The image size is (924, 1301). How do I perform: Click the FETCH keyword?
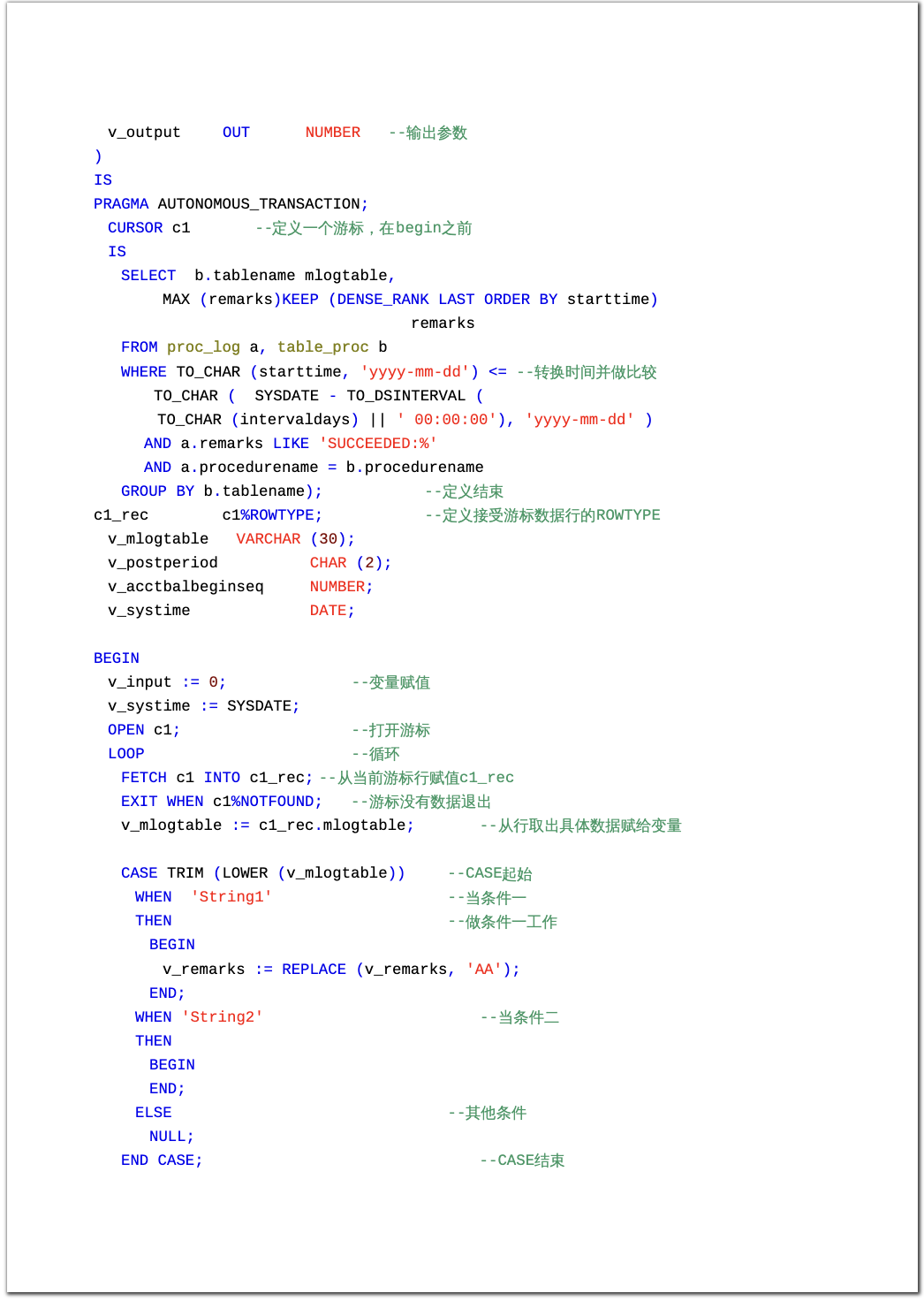(144, 778)
